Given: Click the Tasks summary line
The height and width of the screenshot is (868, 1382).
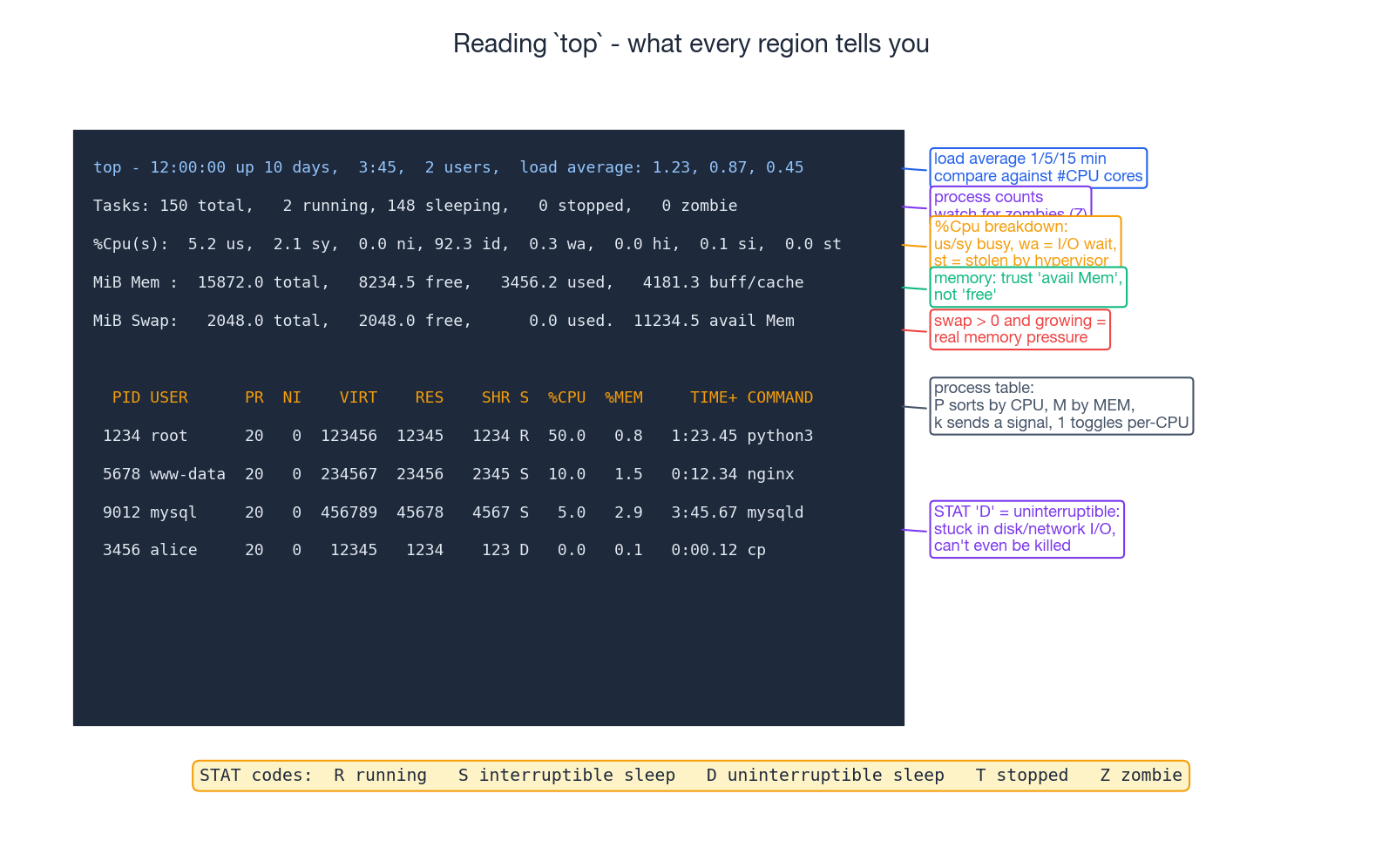Looking at the screenshot, I should coord(415,206).
